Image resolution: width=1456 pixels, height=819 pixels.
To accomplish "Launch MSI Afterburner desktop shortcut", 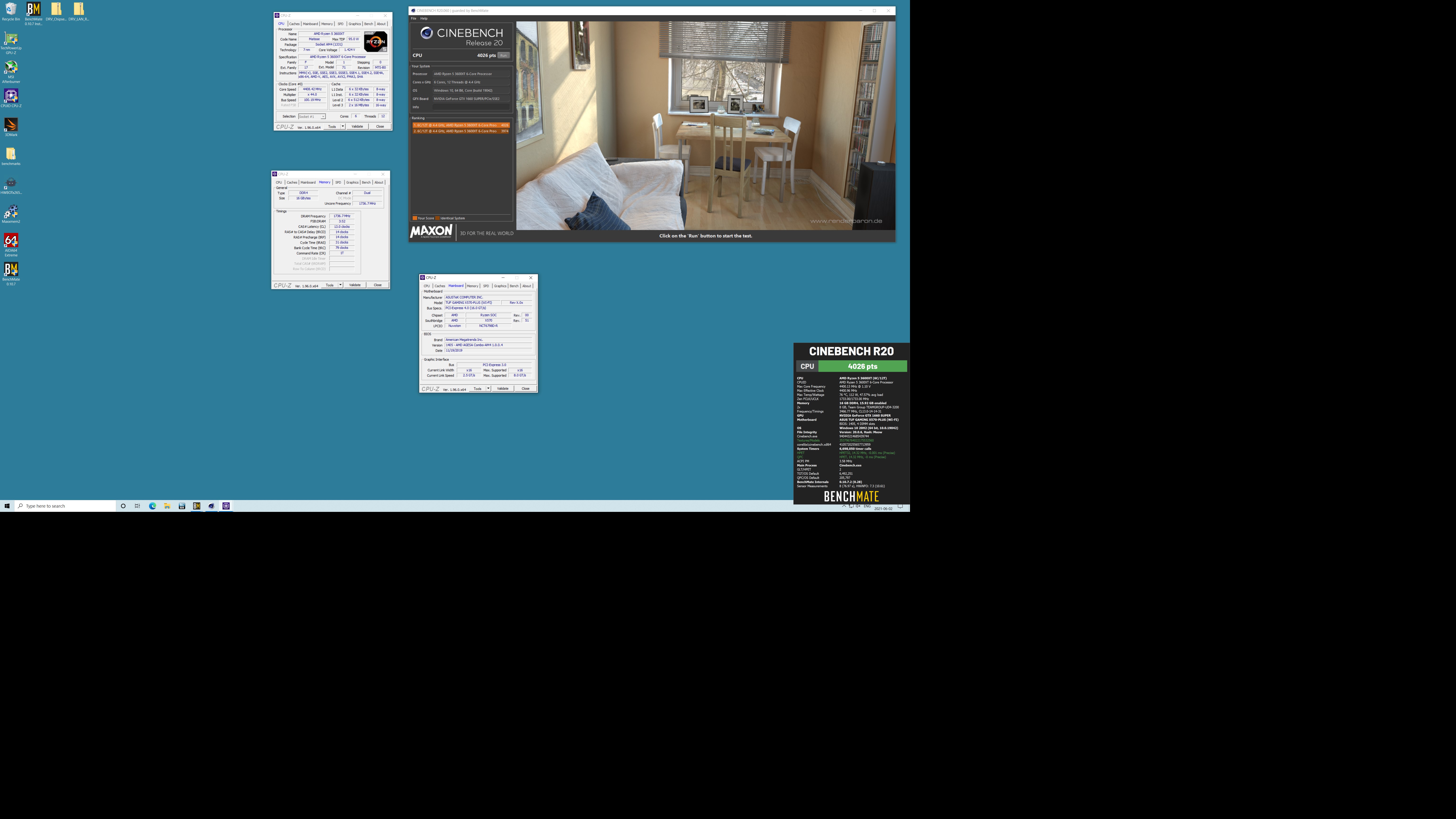I will tap(11, 72).
